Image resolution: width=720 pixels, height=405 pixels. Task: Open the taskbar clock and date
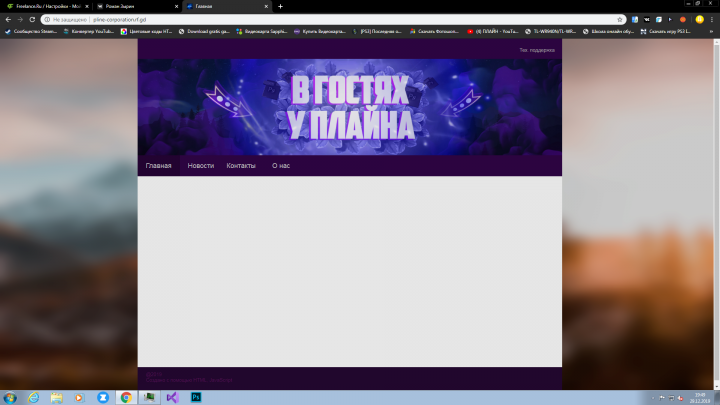[700, 398]
